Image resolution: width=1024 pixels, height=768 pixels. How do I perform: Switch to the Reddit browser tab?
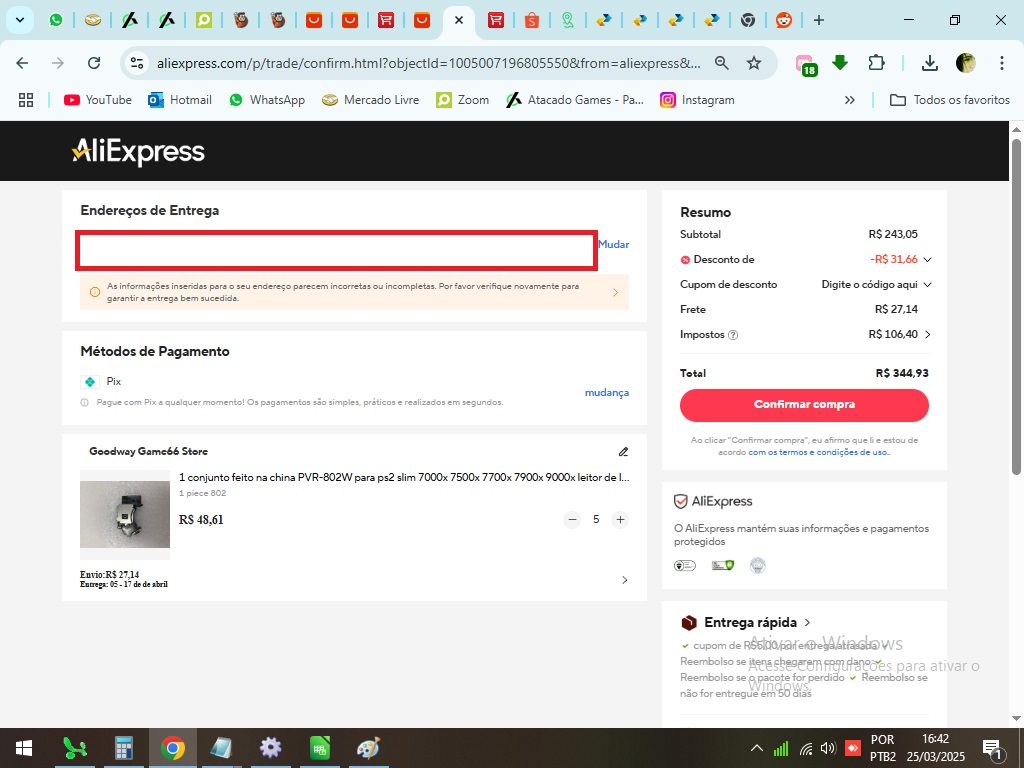pyautogui.click(x=784, y=20)
